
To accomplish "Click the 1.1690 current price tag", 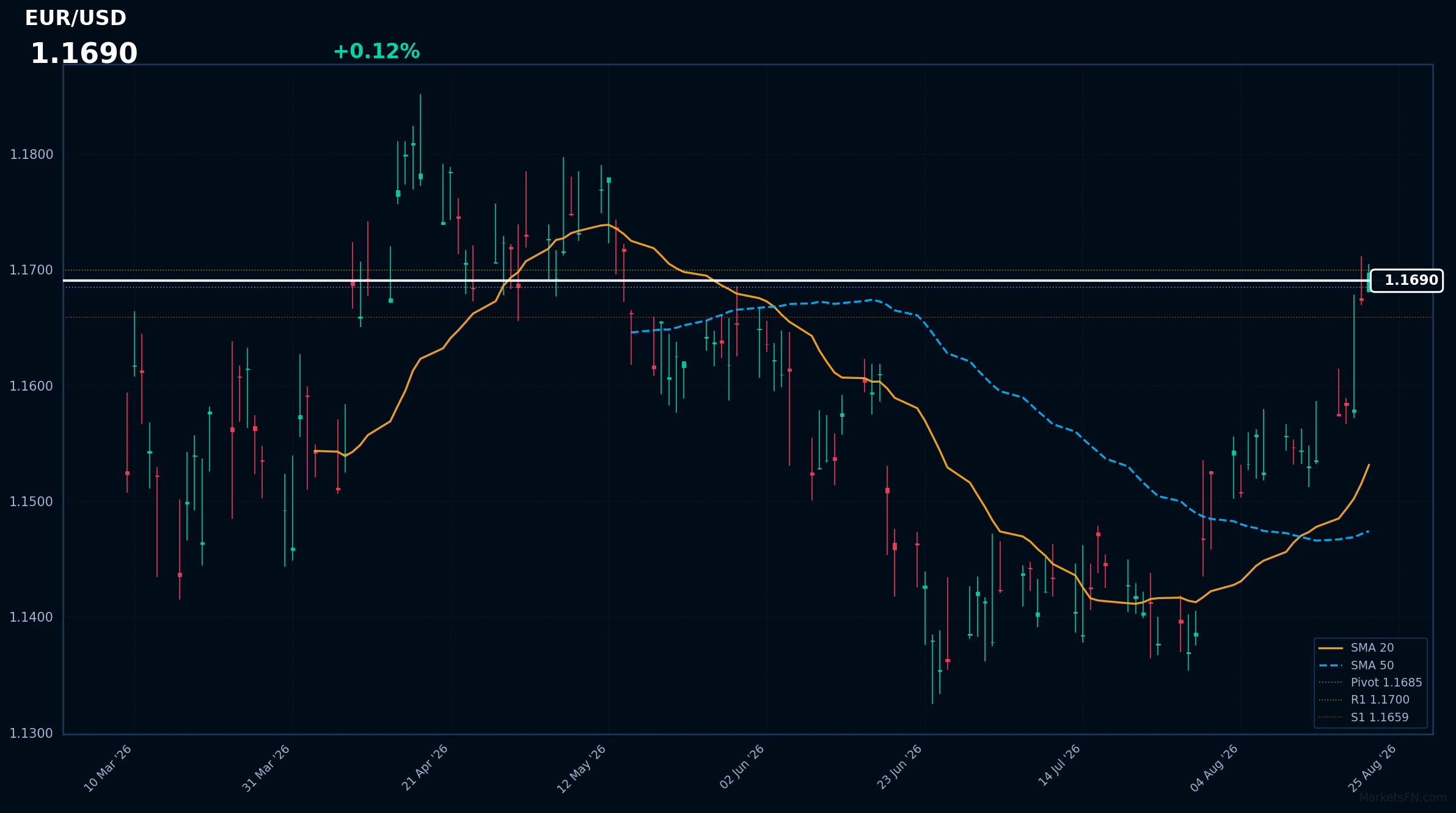I will pos(1407,281).
